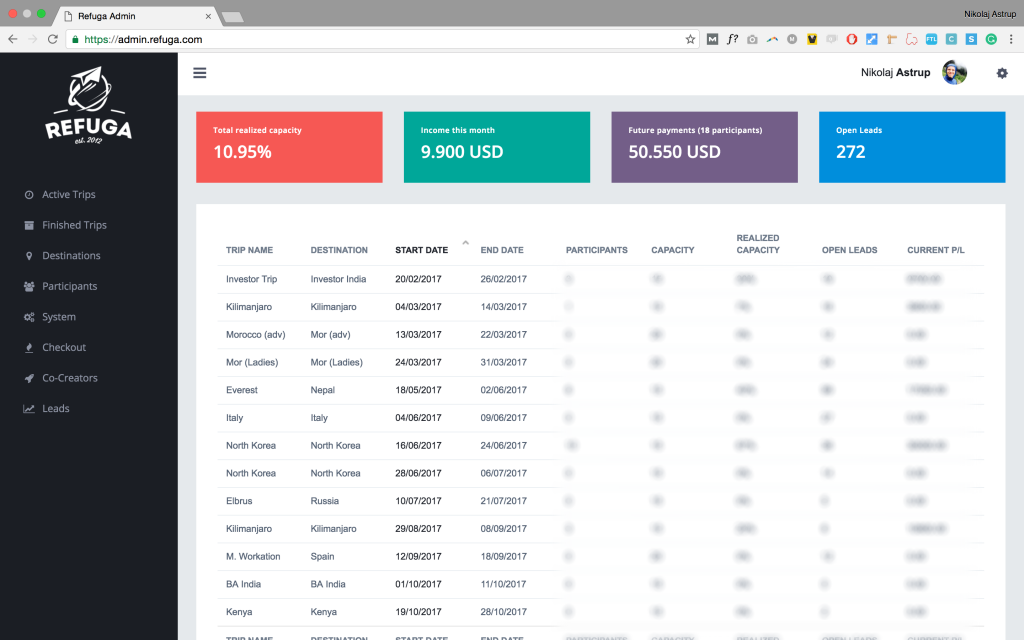Screen dimensions: 1024x640
Task: Click the Refuga logo in sidebar
Action: [89, 106]
